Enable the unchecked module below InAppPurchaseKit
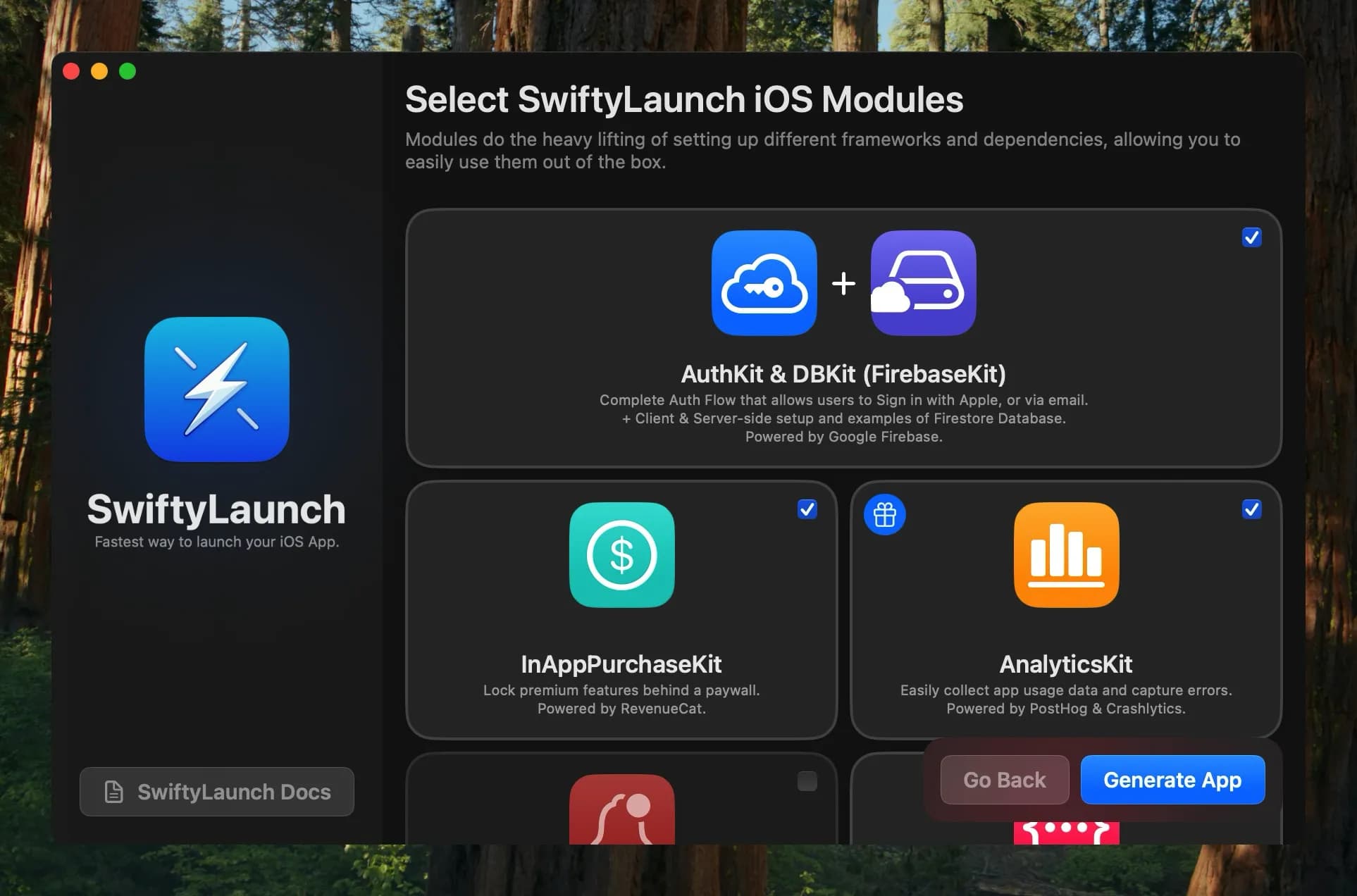Image resolution: width=1357 pixels, height=896 pixels. coord(807,781)
